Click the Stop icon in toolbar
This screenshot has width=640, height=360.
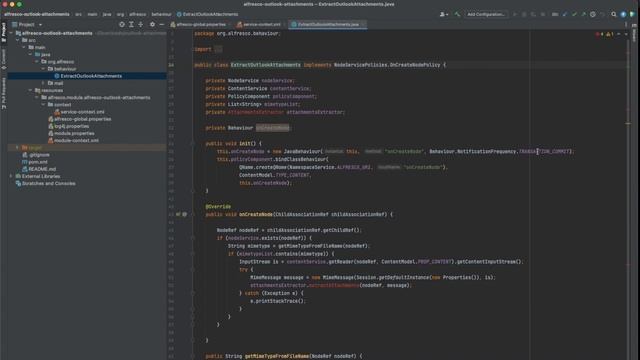(x=542, y=14)
